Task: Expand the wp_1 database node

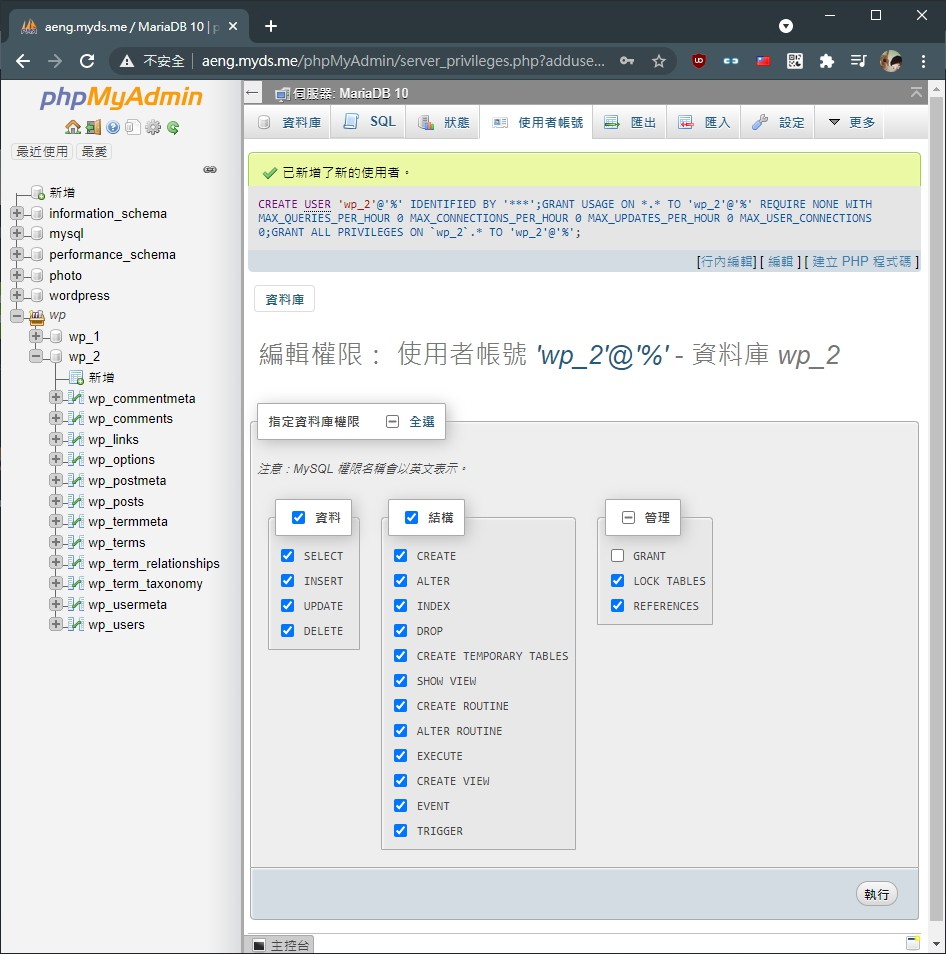Action: pyautogui.click(x=36, y=336)
